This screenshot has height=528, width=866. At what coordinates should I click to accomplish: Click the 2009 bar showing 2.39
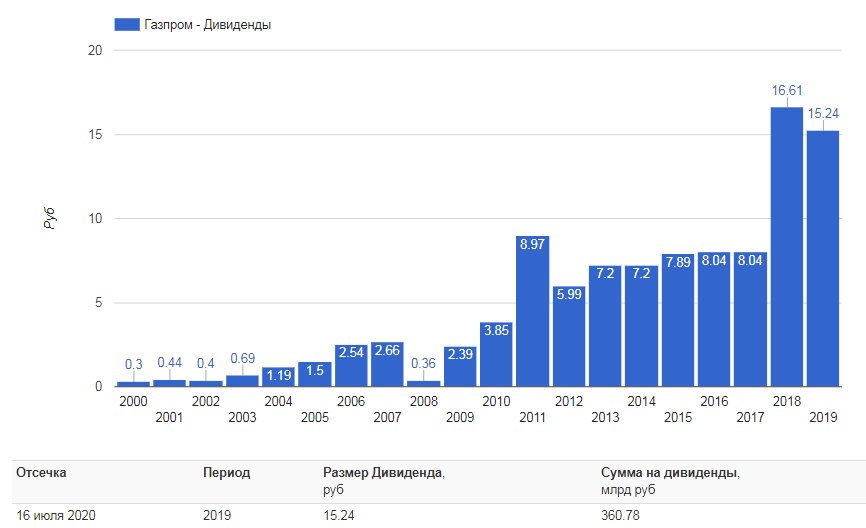460,367
